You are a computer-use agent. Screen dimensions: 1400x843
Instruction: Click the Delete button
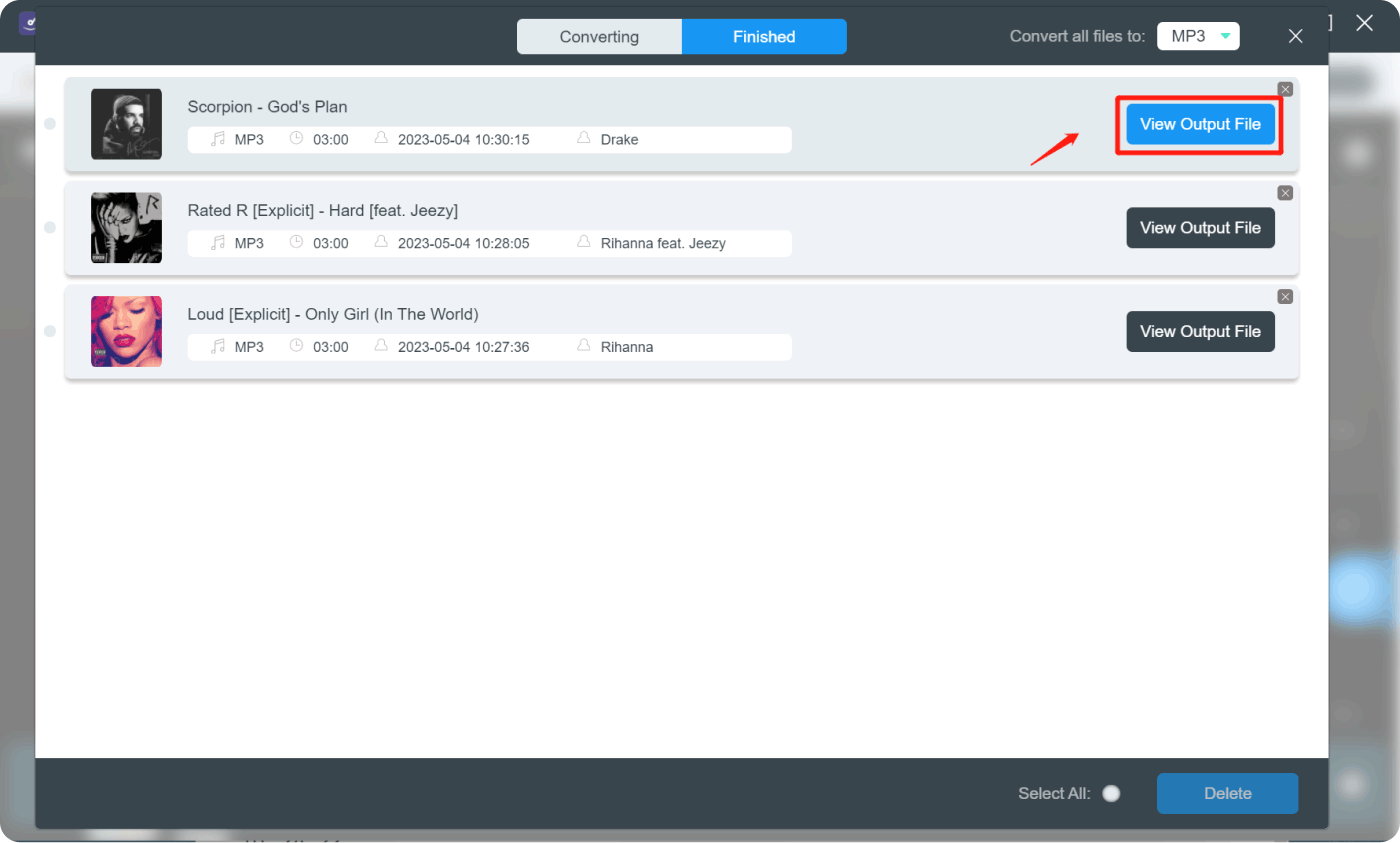[x=1228, y=794]
